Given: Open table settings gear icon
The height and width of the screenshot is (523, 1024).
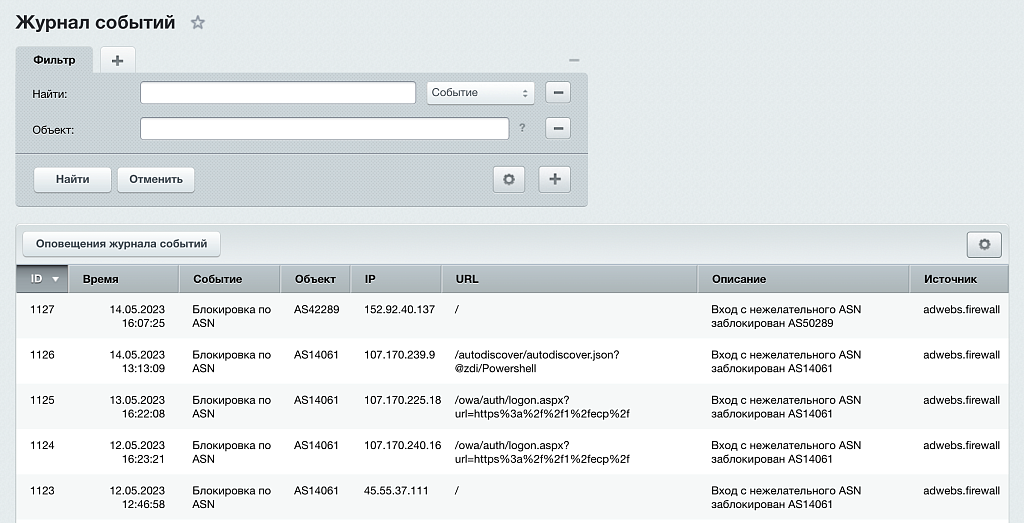Looking at the screenshot, I should (984, 244).
